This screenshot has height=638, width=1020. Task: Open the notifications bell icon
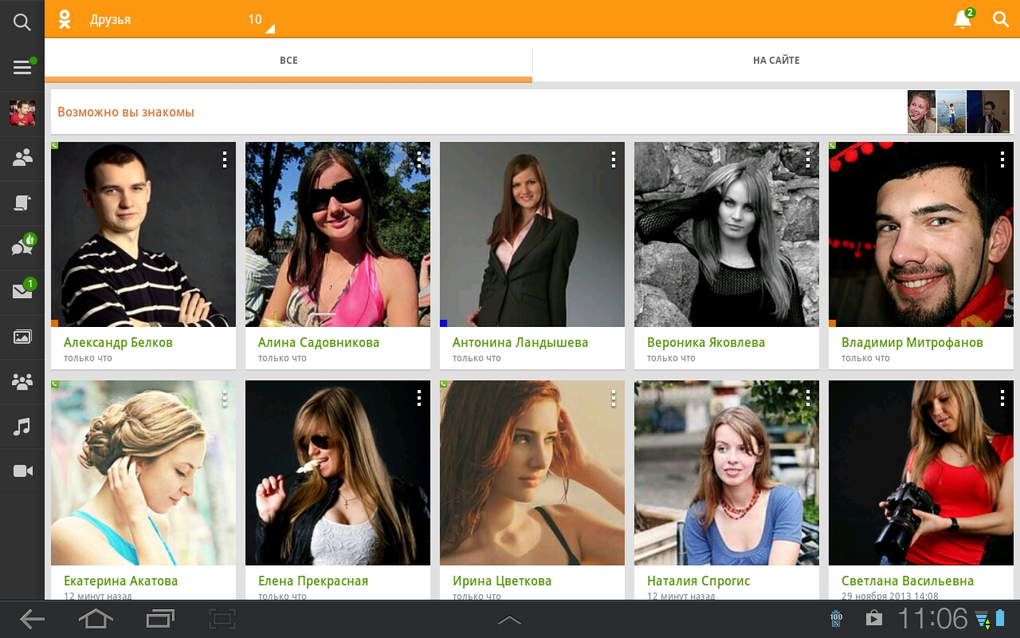[x=963, y=19]
